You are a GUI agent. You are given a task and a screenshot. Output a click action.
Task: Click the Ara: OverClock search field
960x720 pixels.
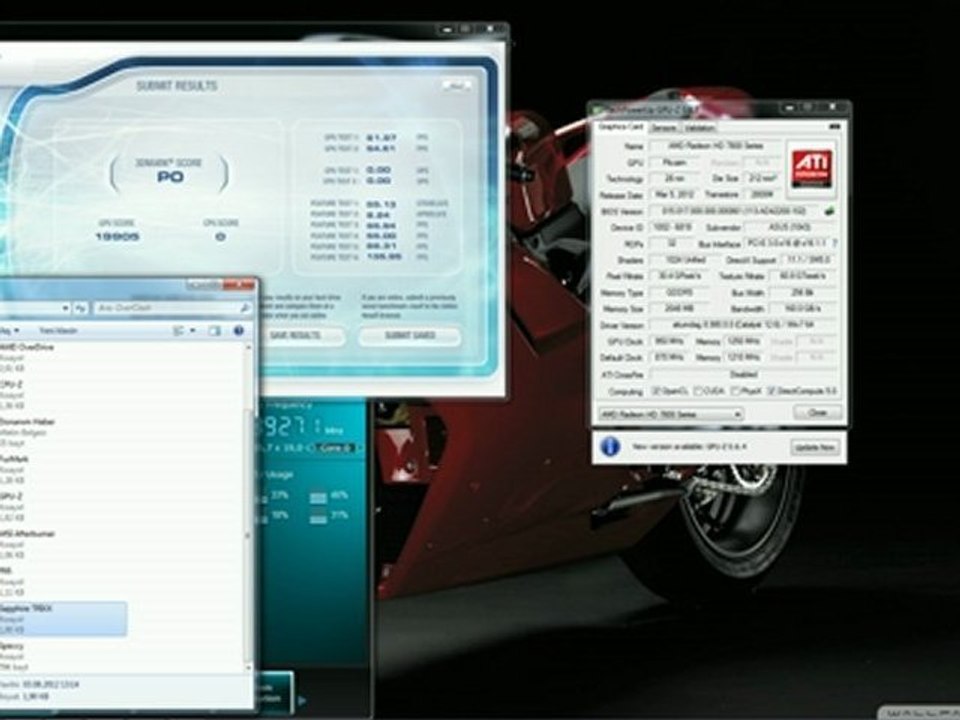point(173,308)
